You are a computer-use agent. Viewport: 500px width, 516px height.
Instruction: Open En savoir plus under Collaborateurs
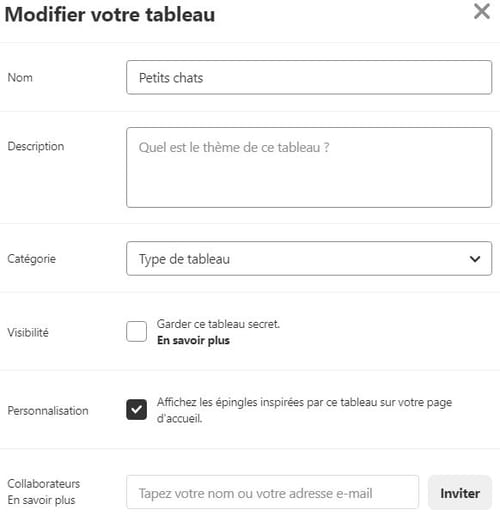point(41,500)
